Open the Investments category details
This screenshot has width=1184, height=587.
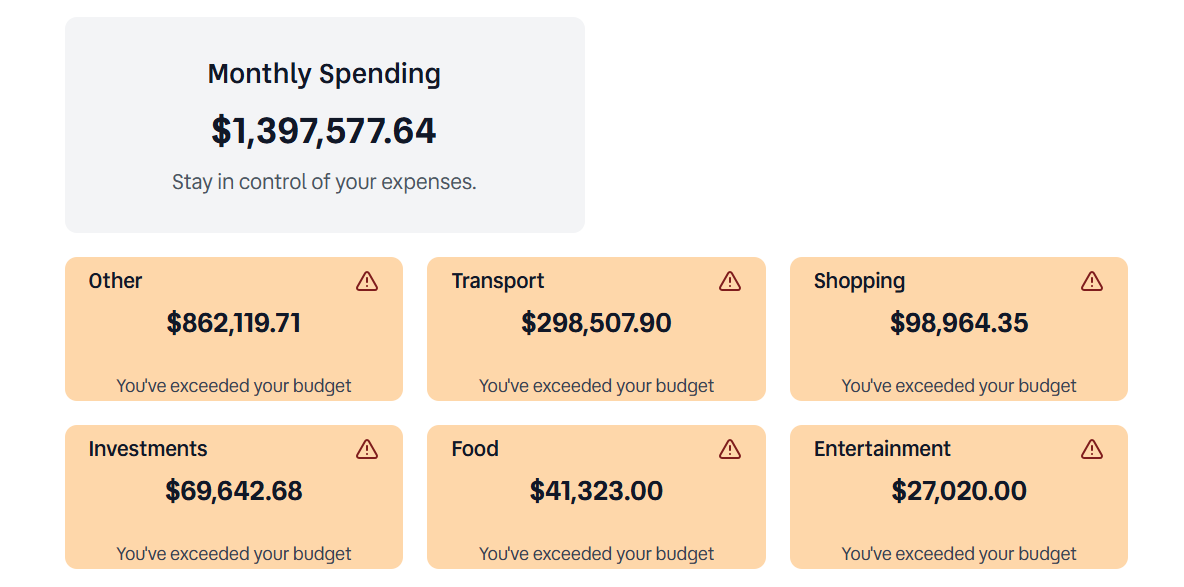(233, 497)
